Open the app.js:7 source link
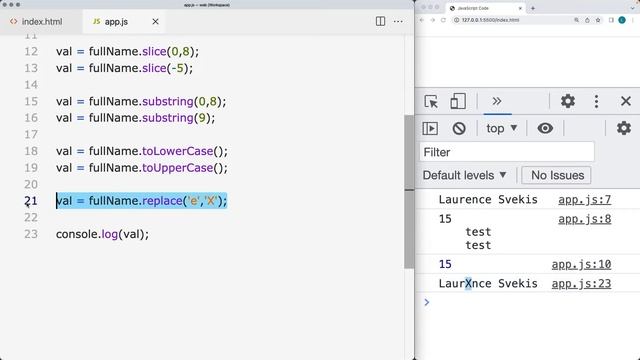Screen dimensions: 640x360 (584, 200)
